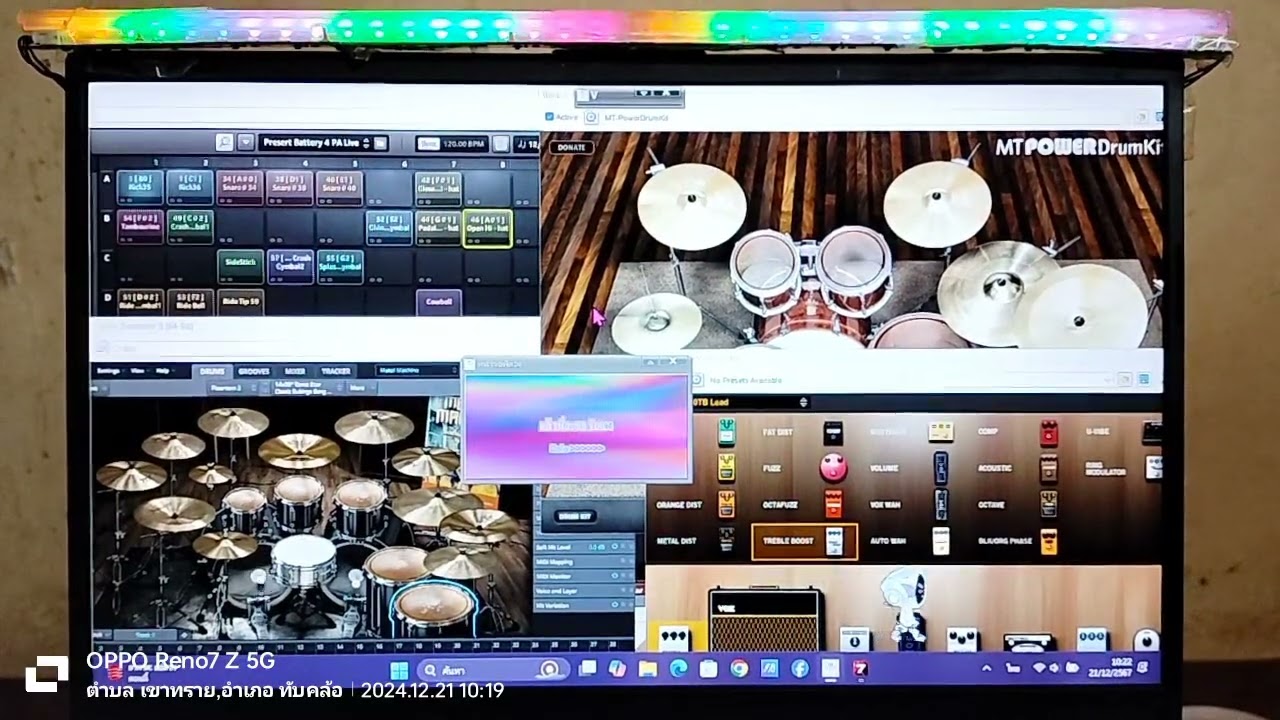The image size is (1280, 720).
Task: Select the Vox Wah pedal icon
Action: click(x=941, y=505)
